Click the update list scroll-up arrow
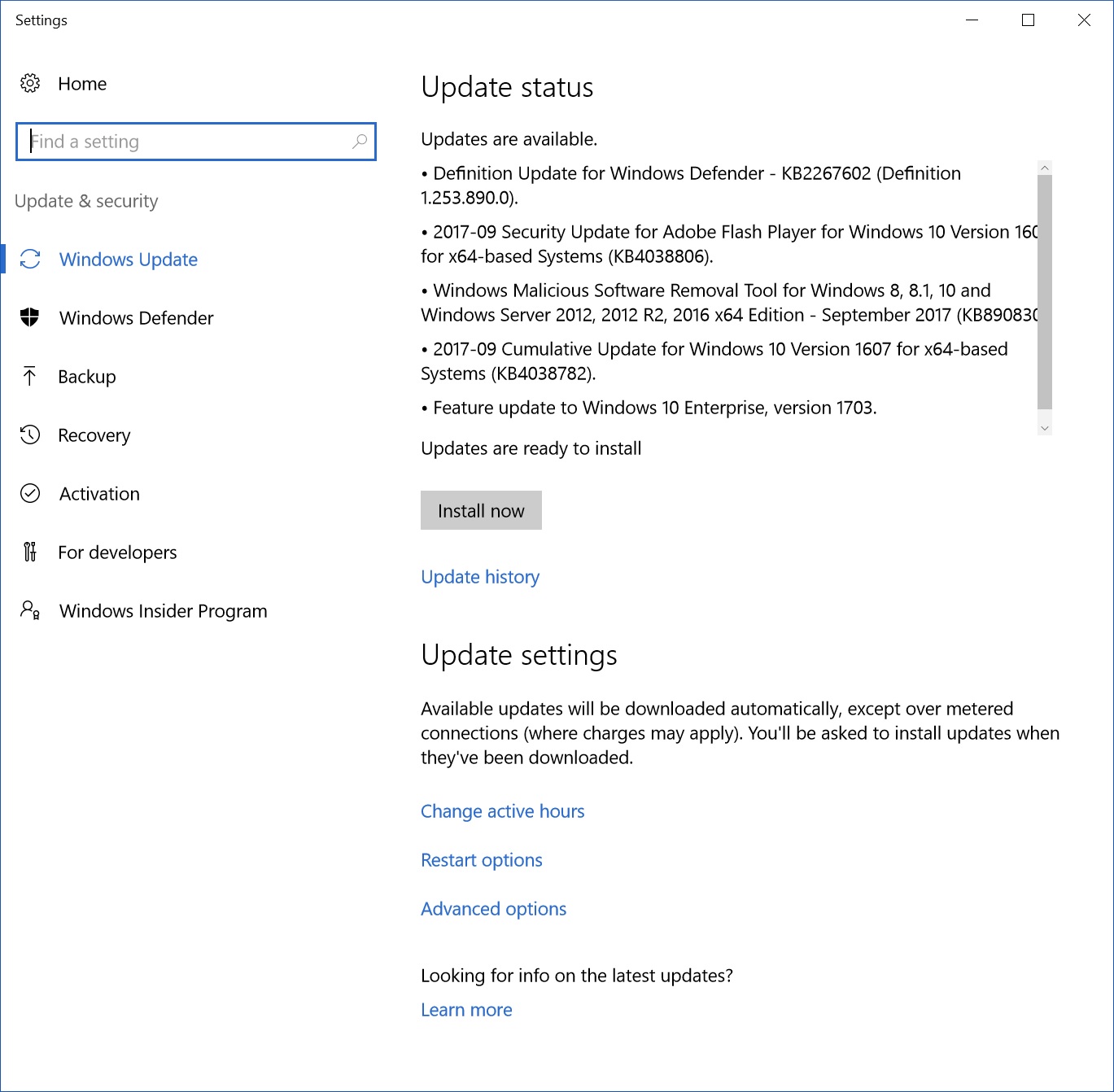 click(1045, 168)
